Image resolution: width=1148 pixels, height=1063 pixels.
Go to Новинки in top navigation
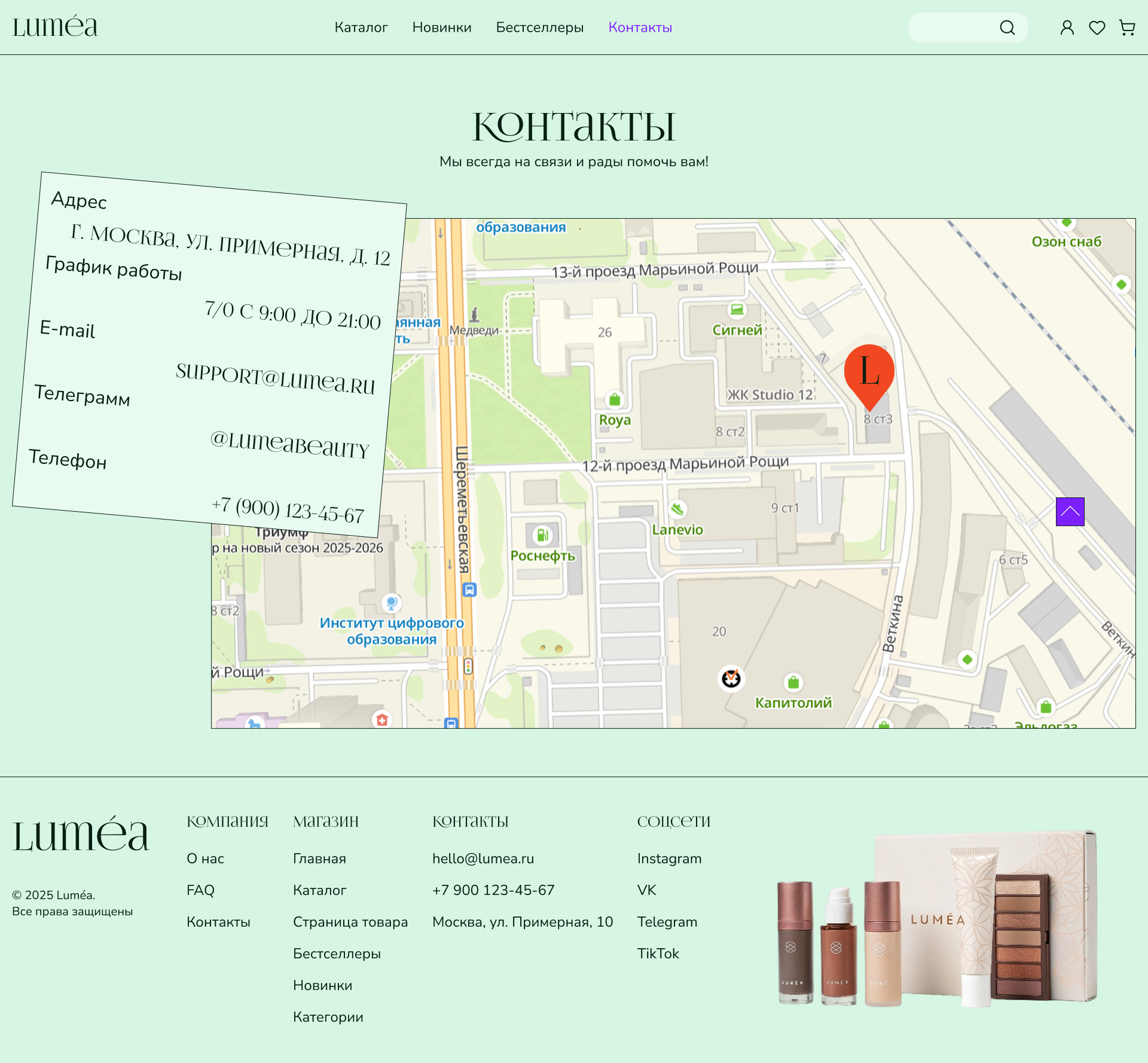pyautogui.click(x=442, y=28)
